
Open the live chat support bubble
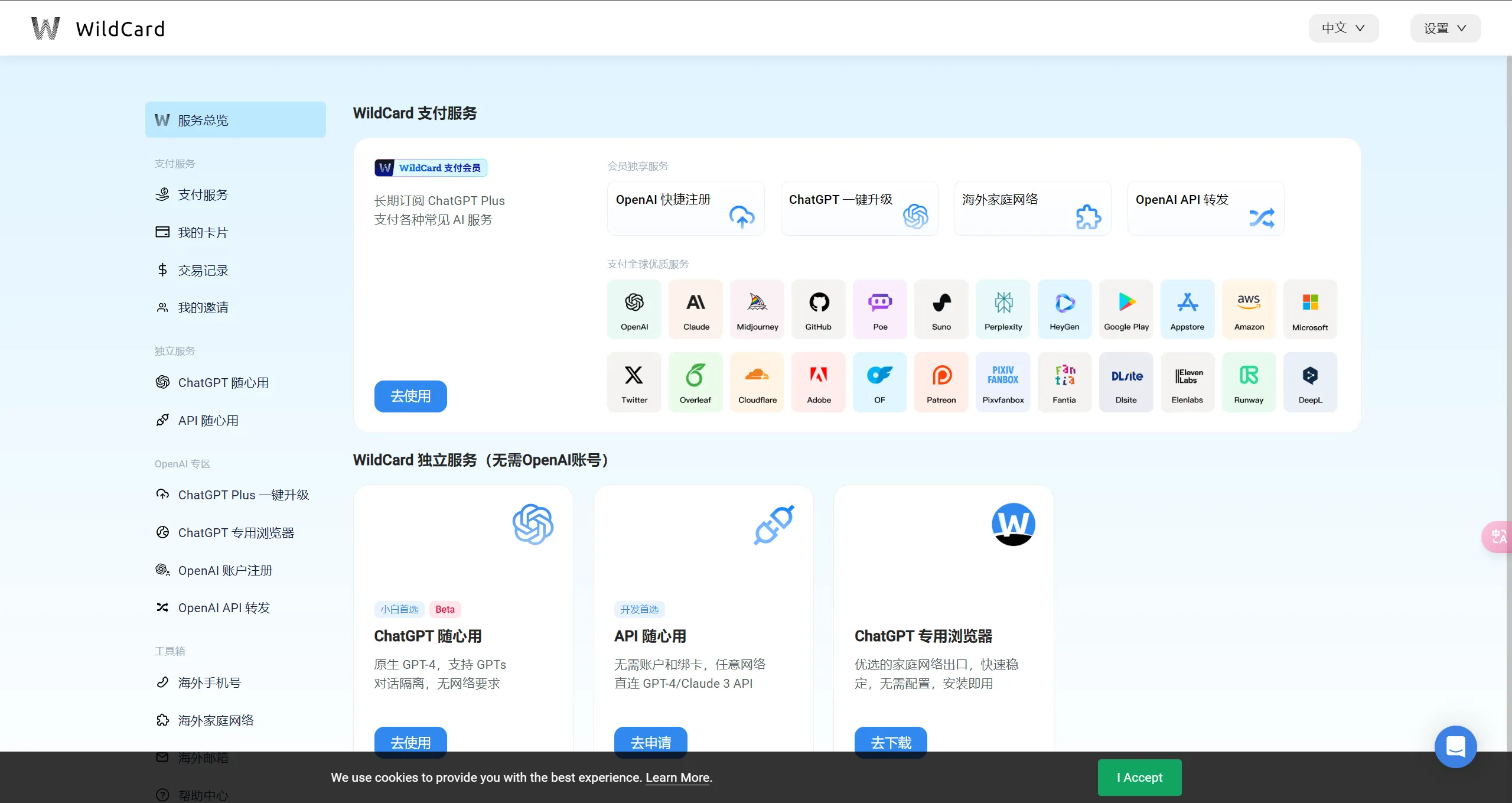tap(1455, 746)
